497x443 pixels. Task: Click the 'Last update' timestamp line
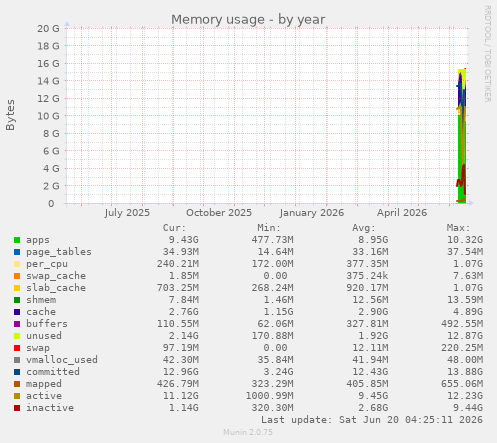pos(372,420)
